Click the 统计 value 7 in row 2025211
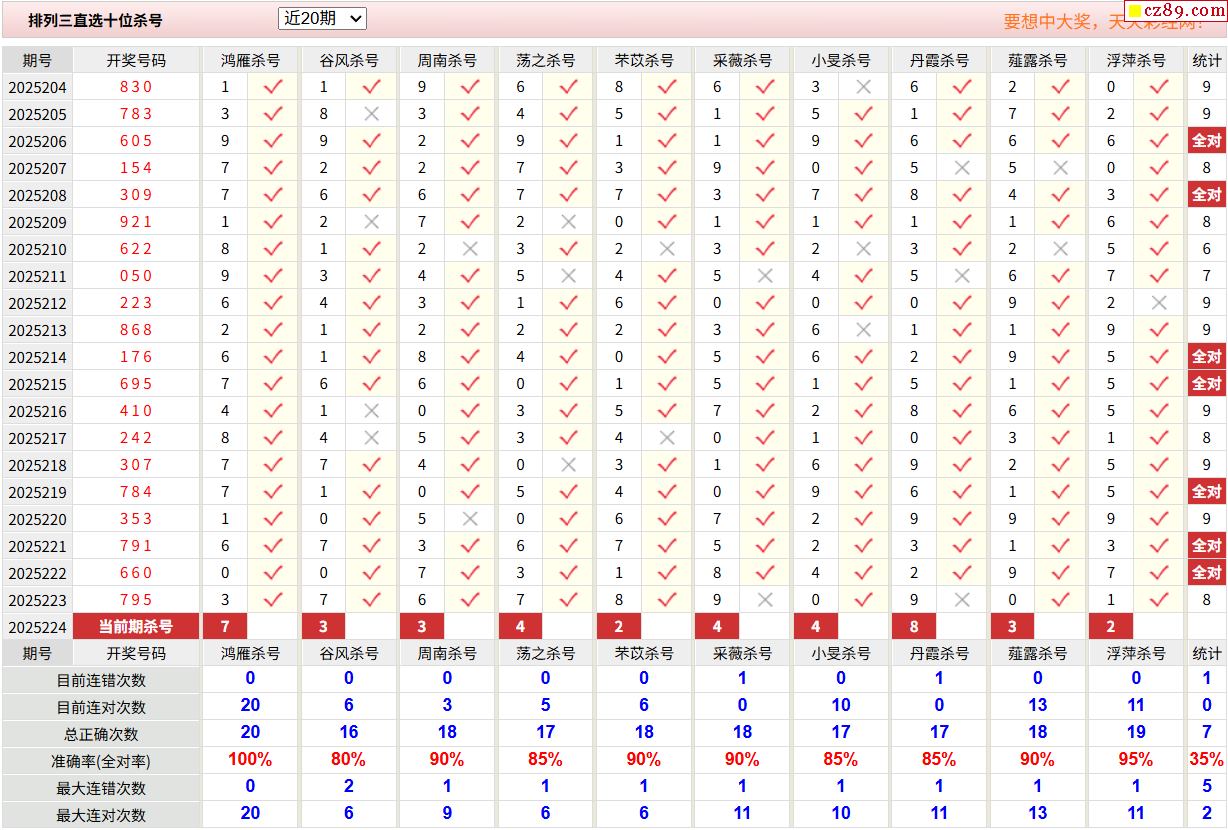Image resolution: width=1228 pixels, height=830 pixels. tap(1207, 276)
